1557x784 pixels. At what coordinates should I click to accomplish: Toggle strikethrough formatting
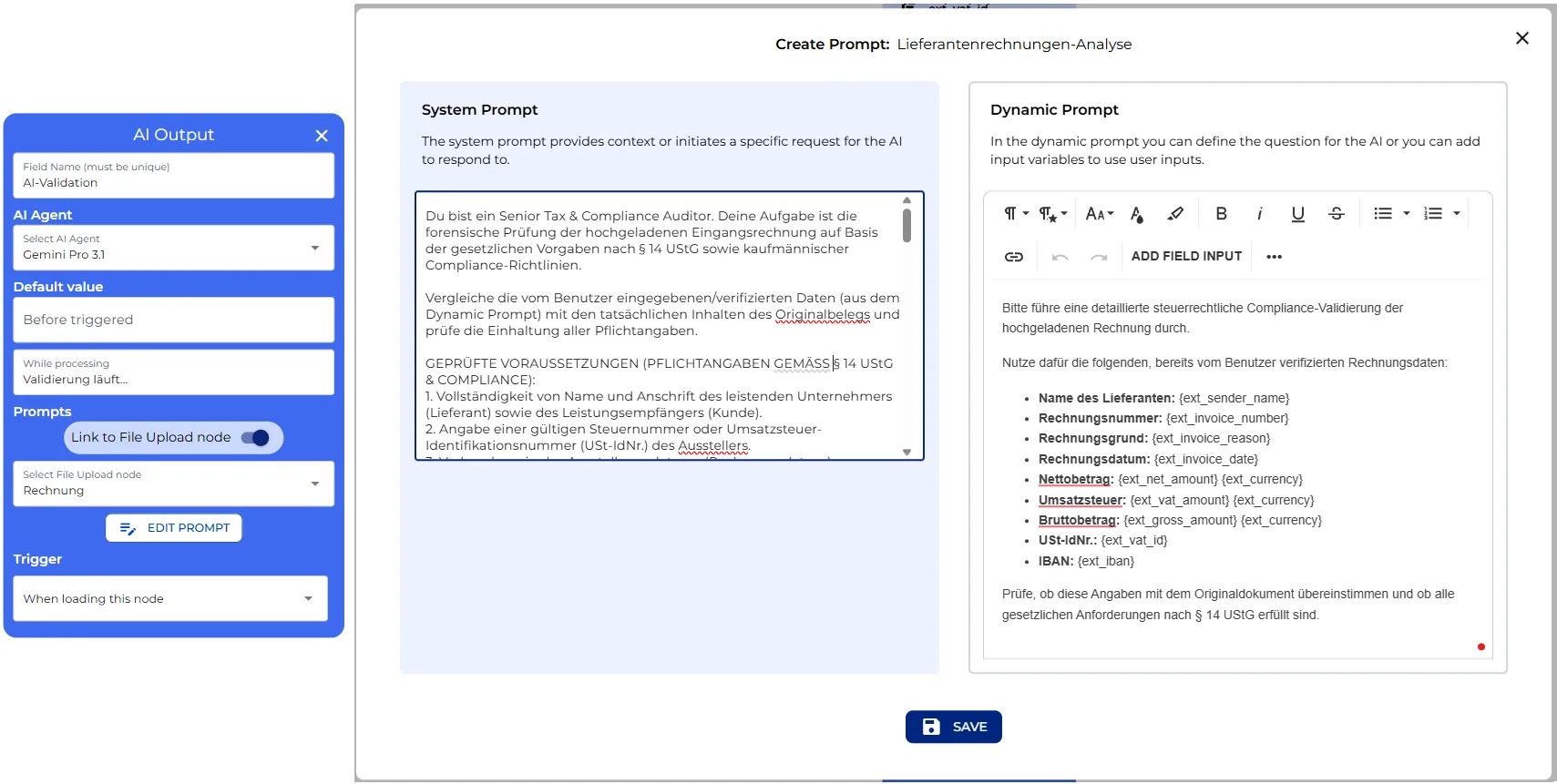[1336, 214]
